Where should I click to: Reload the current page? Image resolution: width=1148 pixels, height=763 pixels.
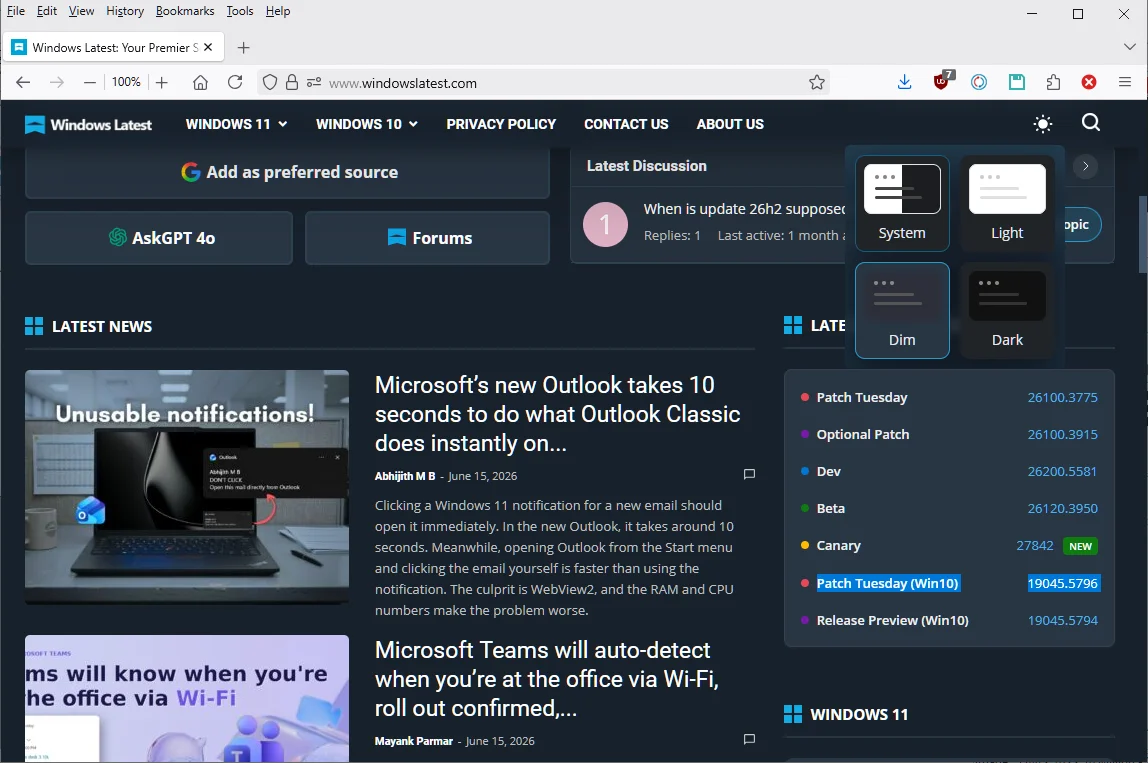click(x=235, y=82)
